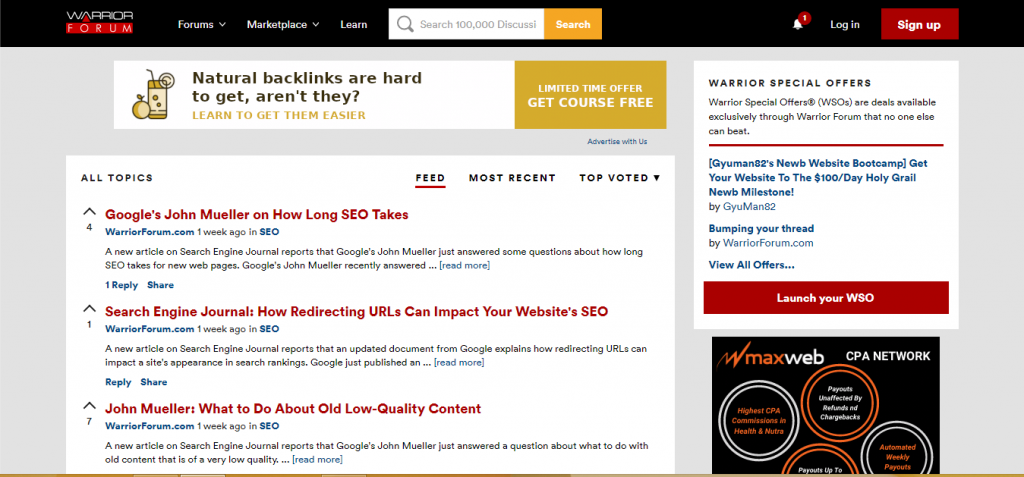Open the Bumping your thread offer
Viewport: 1024px width, 477px height.
[x=761, y=229]
